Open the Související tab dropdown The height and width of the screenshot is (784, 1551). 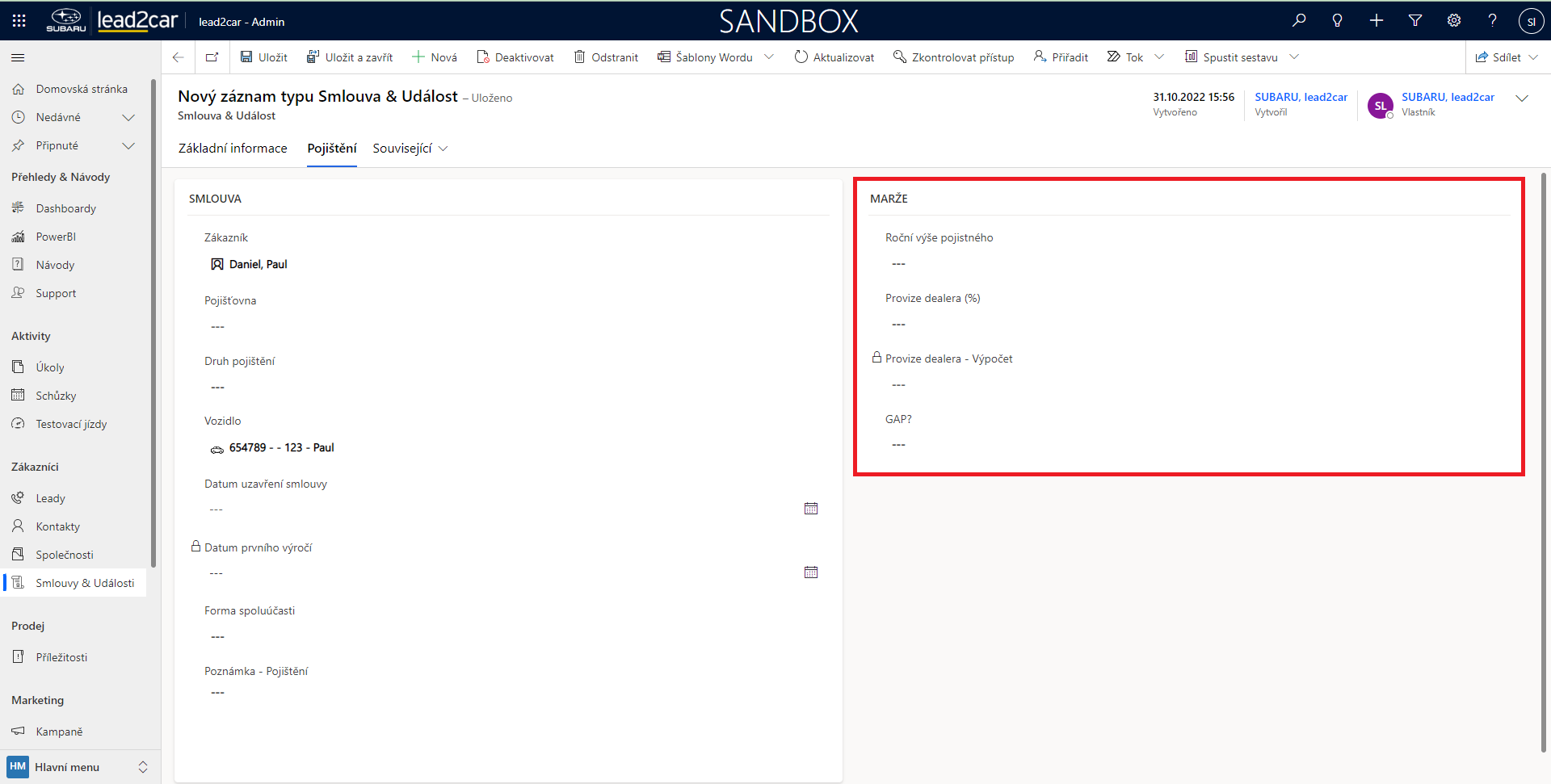pos(410,149)
